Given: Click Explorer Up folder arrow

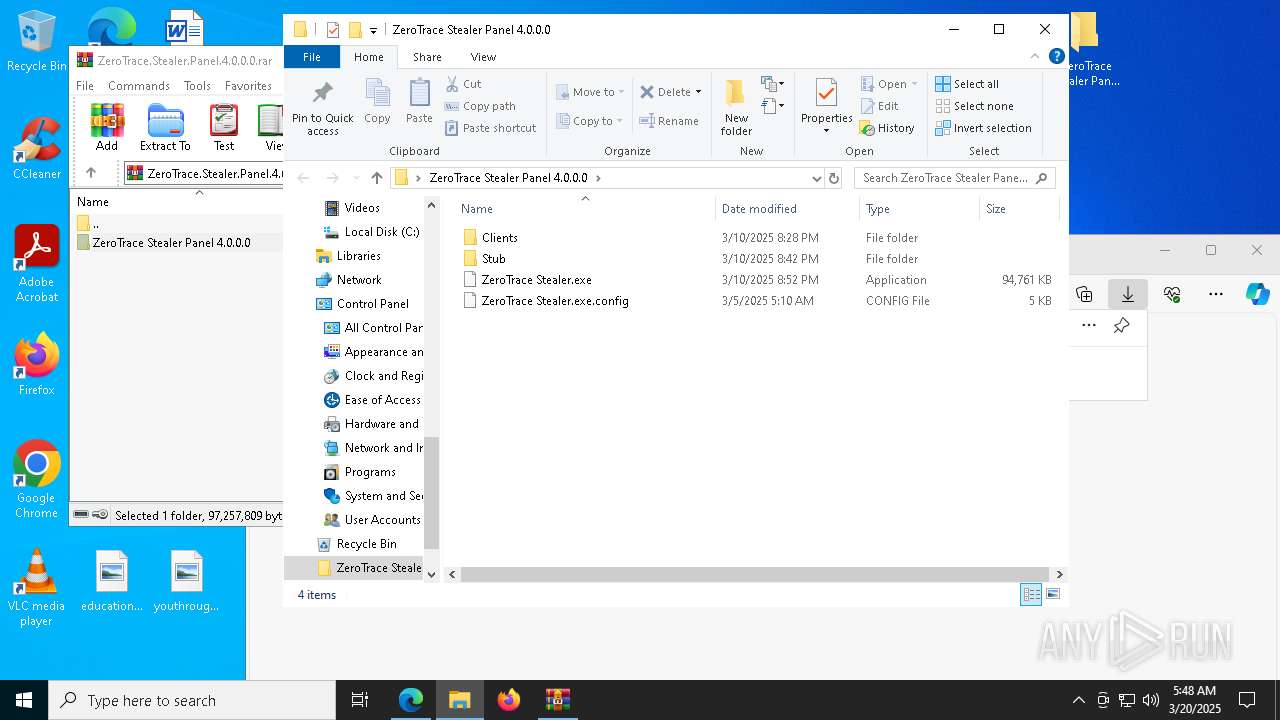Looking at the screenshot, I should pos(376,178).
